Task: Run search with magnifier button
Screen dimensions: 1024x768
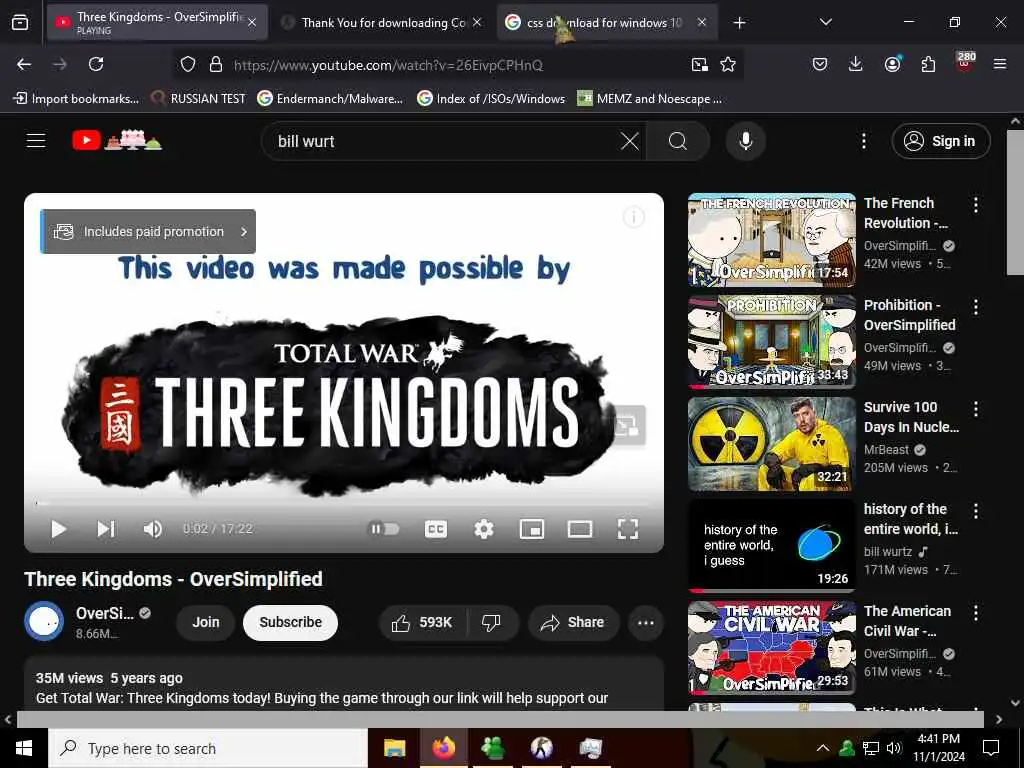Action: tap(678, 141)
